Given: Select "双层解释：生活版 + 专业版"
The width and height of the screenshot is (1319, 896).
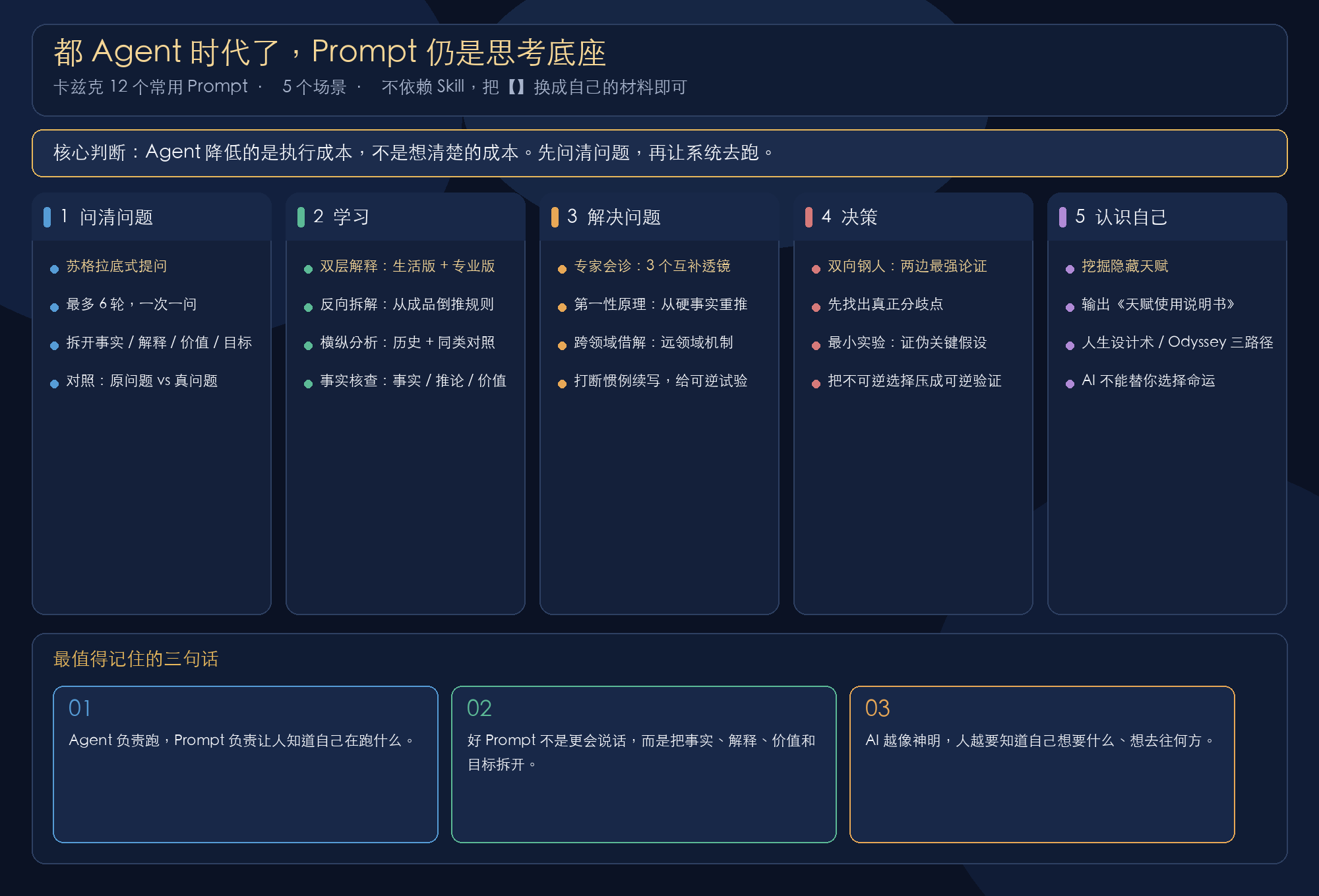Looking at the screenshot, I should click(408, 266).
